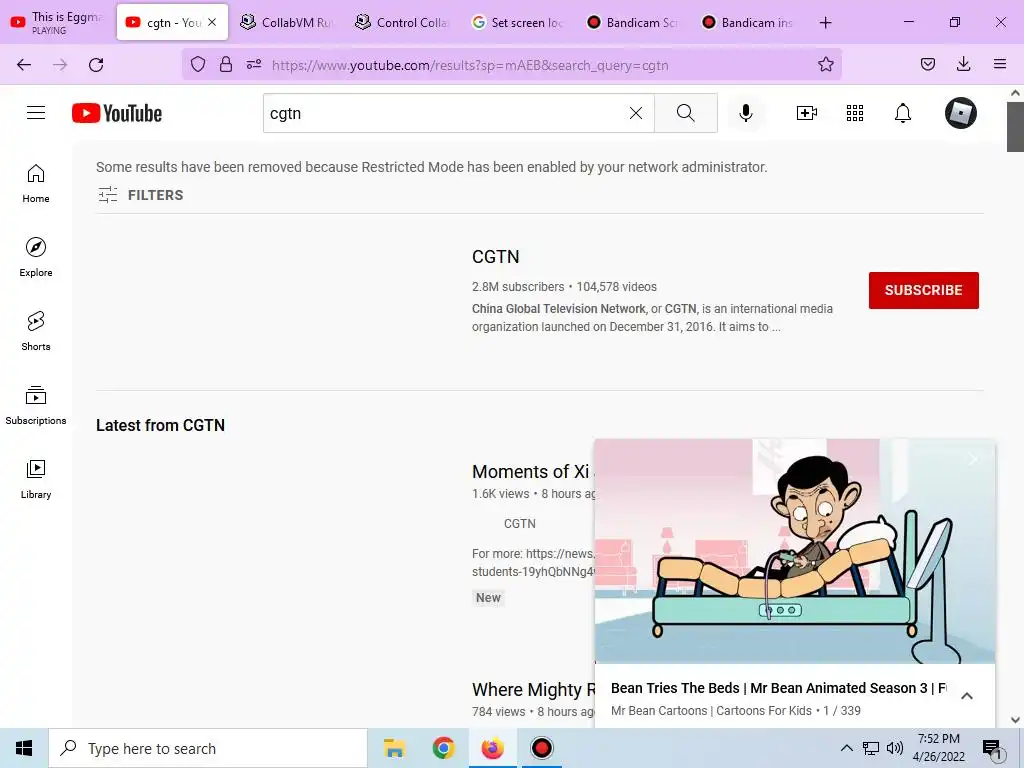Image resolution: width=1024 pixels, height=768 pixels.
Task: Clear the search box with the X icon
Action: click(635, 113)
